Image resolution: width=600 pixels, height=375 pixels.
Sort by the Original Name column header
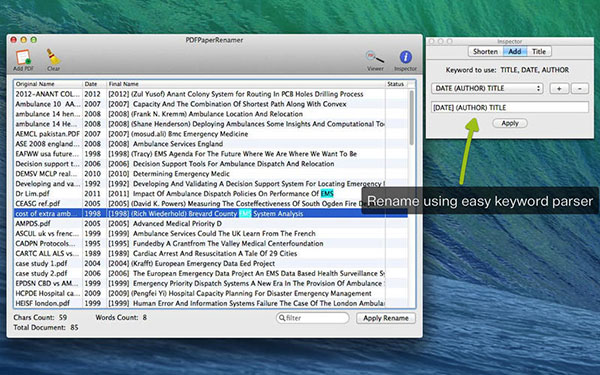[48, 84]
